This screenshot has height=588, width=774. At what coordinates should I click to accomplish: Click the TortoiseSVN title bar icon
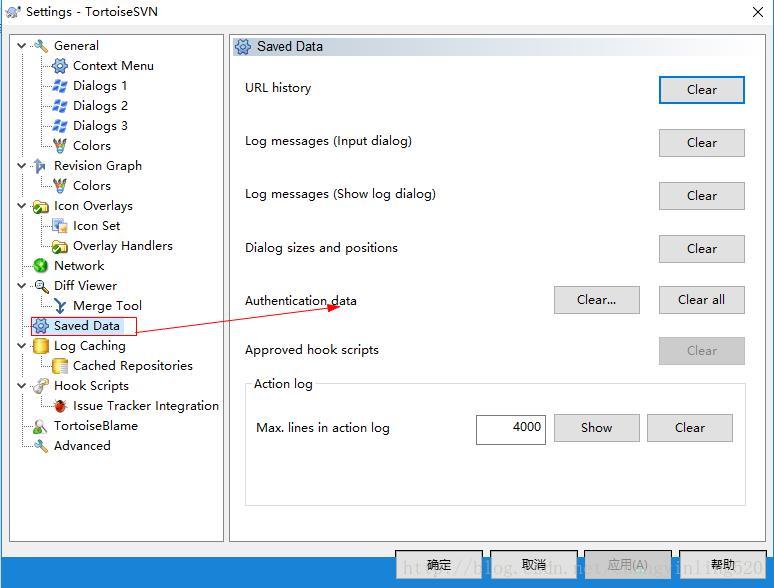(x=13, y=12)
